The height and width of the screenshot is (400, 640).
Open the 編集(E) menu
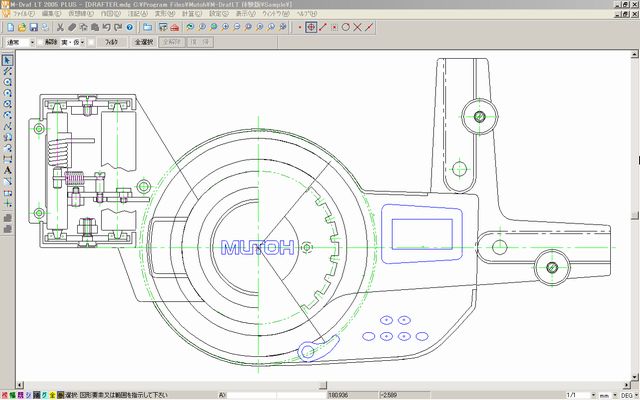pyautogui.click(x=51, y=13)
